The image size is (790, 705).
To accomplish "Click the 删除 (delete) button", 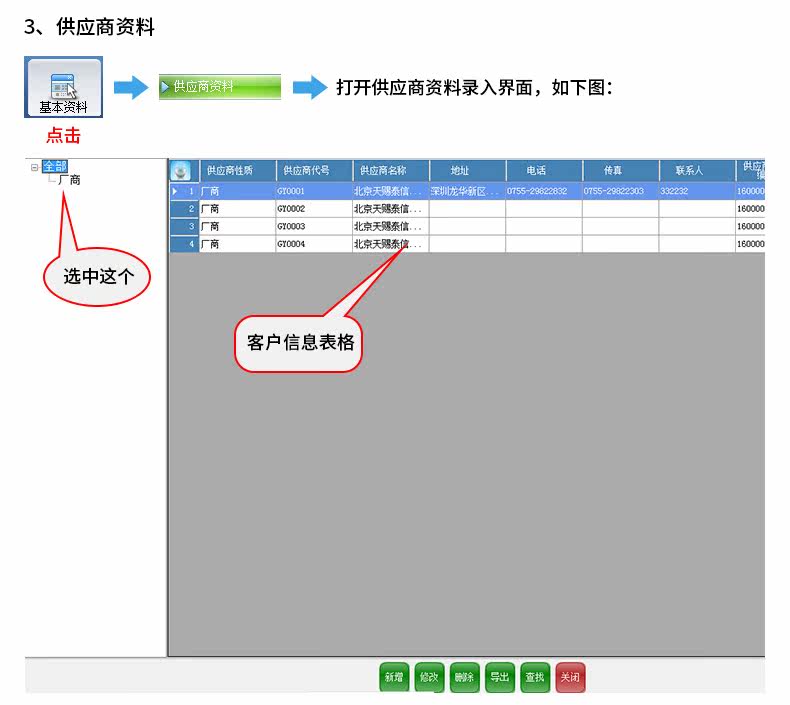I will pyautogui.click(x=465, y=677).
